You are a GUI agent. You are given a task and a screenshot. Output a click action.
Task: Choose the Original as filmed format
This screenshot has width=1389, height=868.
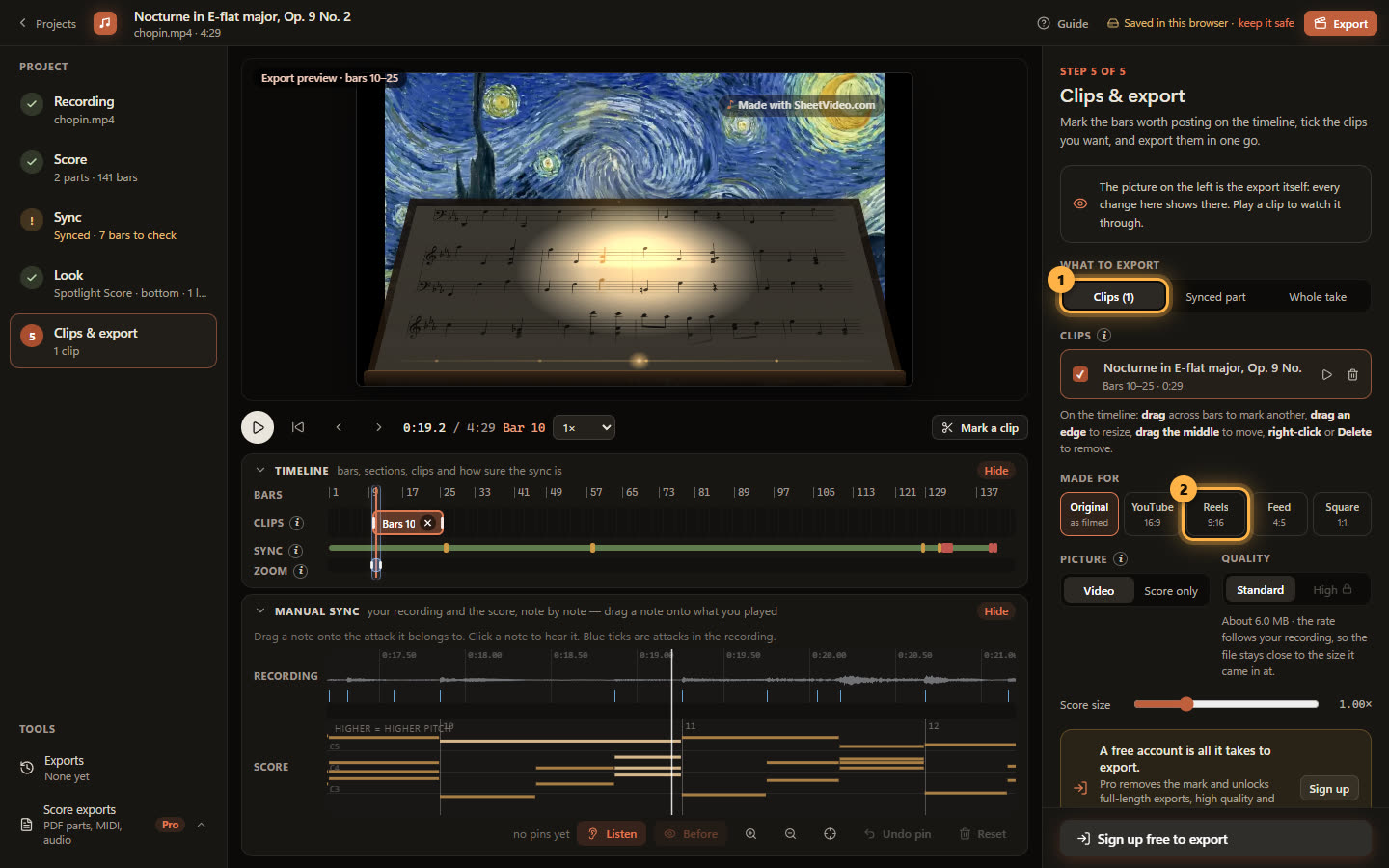click(x=1089, y=514)
